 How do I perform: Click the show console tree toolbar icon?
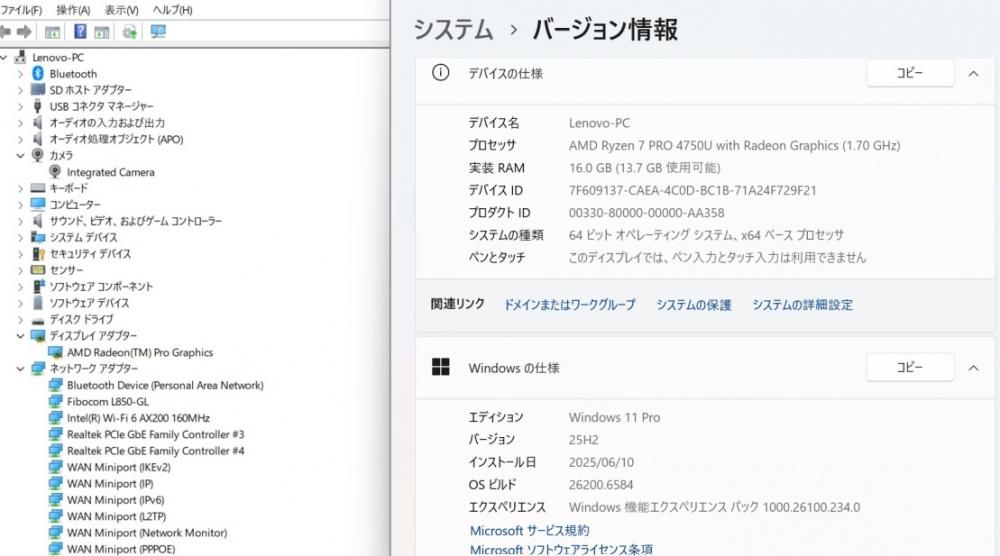(52, 32)
